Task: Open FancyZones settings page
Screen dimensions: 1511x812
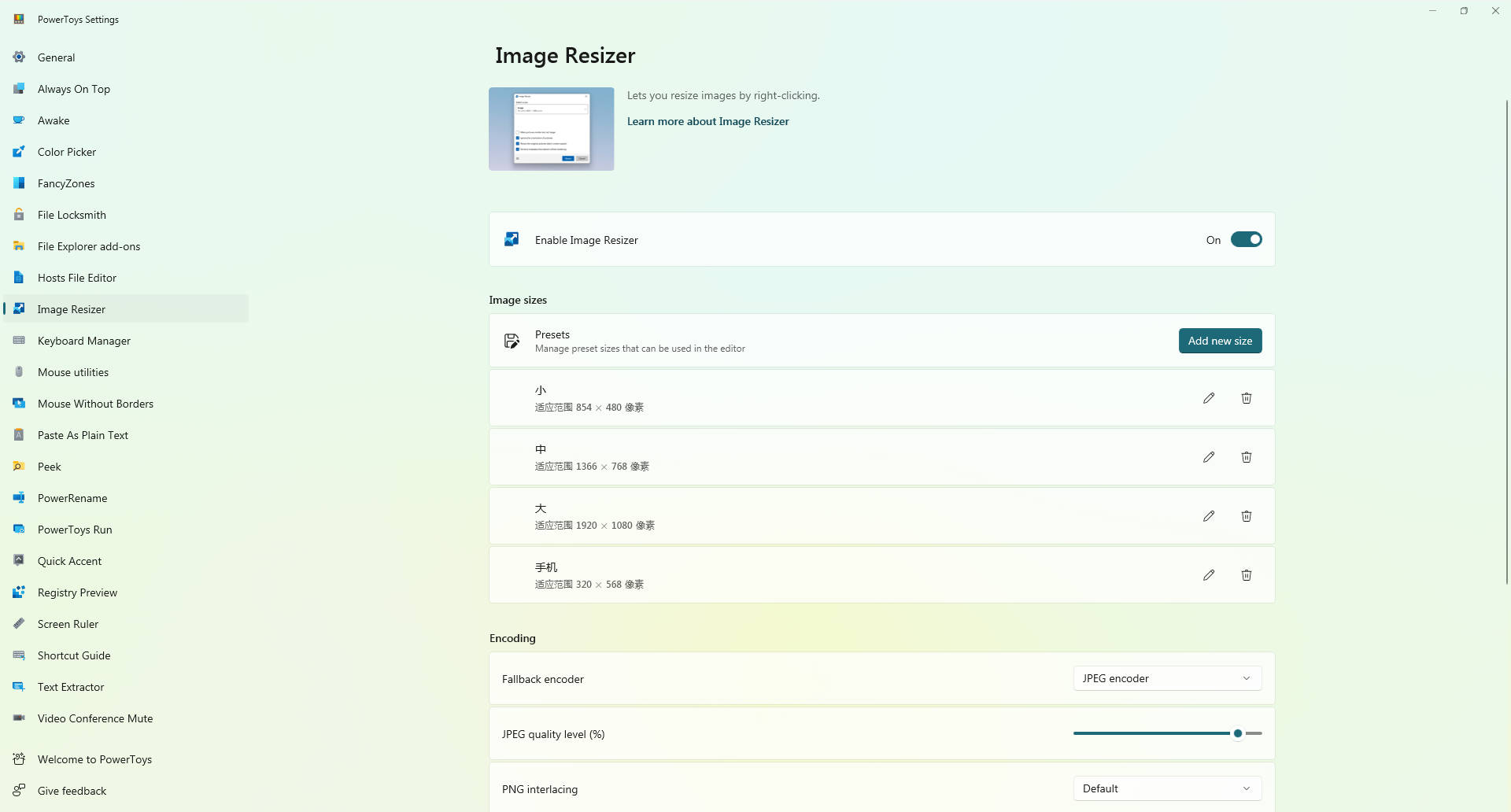Action: (66, 183)
